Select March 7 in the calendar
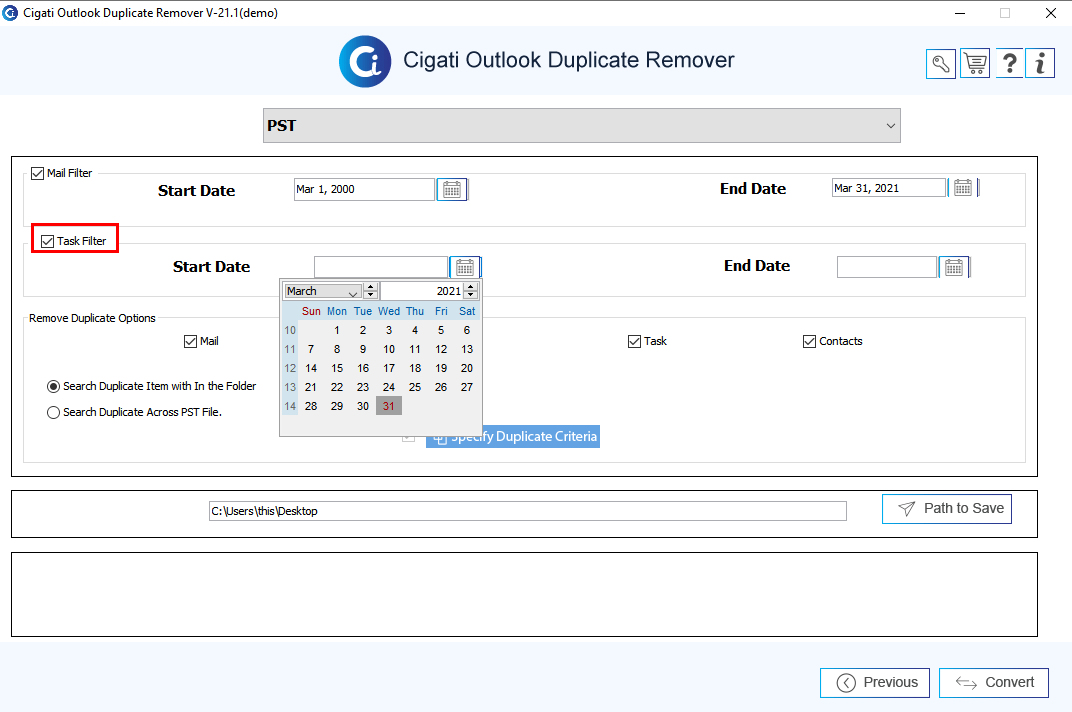Screen dimensions: 1072x712 [311, 350]
